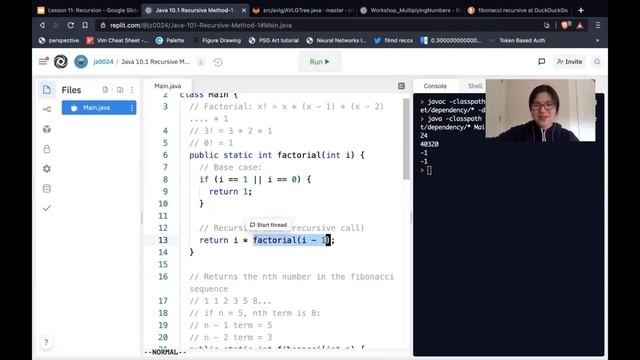Switch to AVLGTree.java GitLab tab
This screenshot has width=640, height=360.
[x=303, y=10]
